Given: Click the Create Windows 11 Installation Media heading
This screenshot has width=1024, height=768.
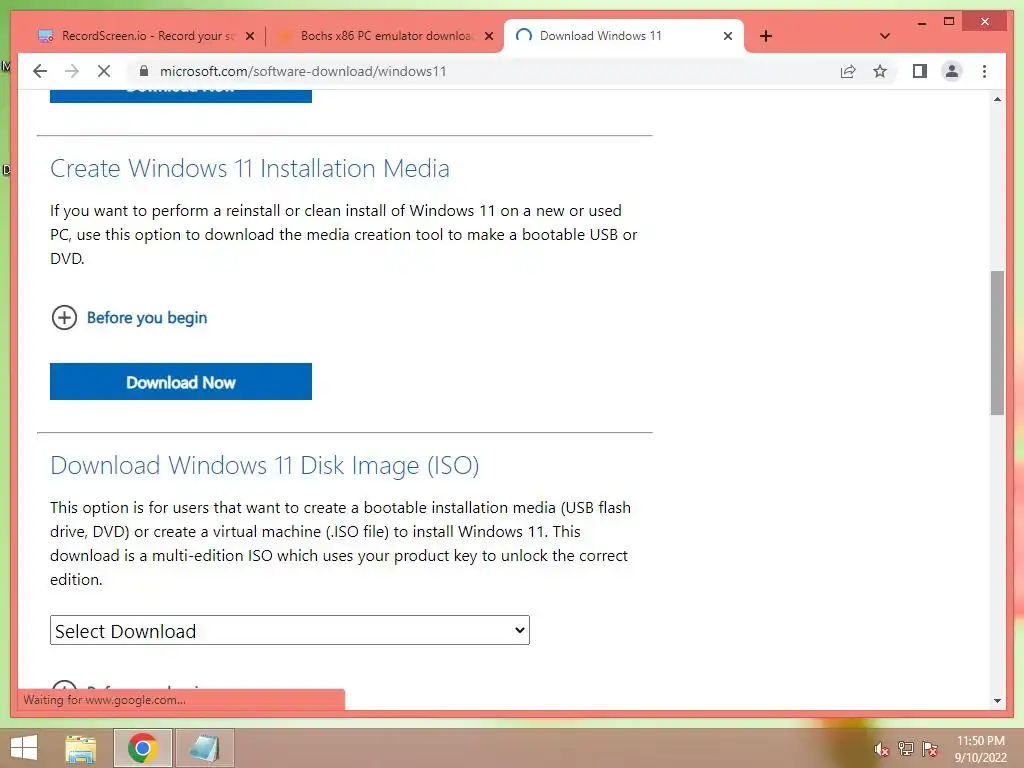Looking at the screenshot, I should [x=249, y=168].
